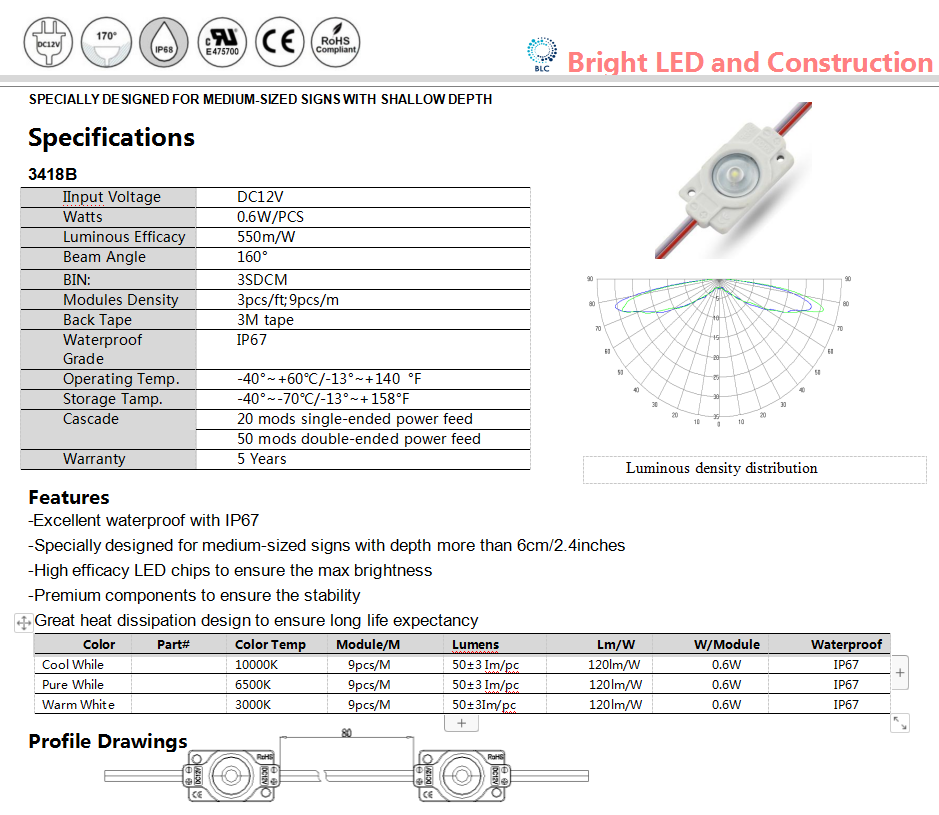Screen dimensions: 939x815
Task: Add a row using the plus below table
Action: pos(461,723)
